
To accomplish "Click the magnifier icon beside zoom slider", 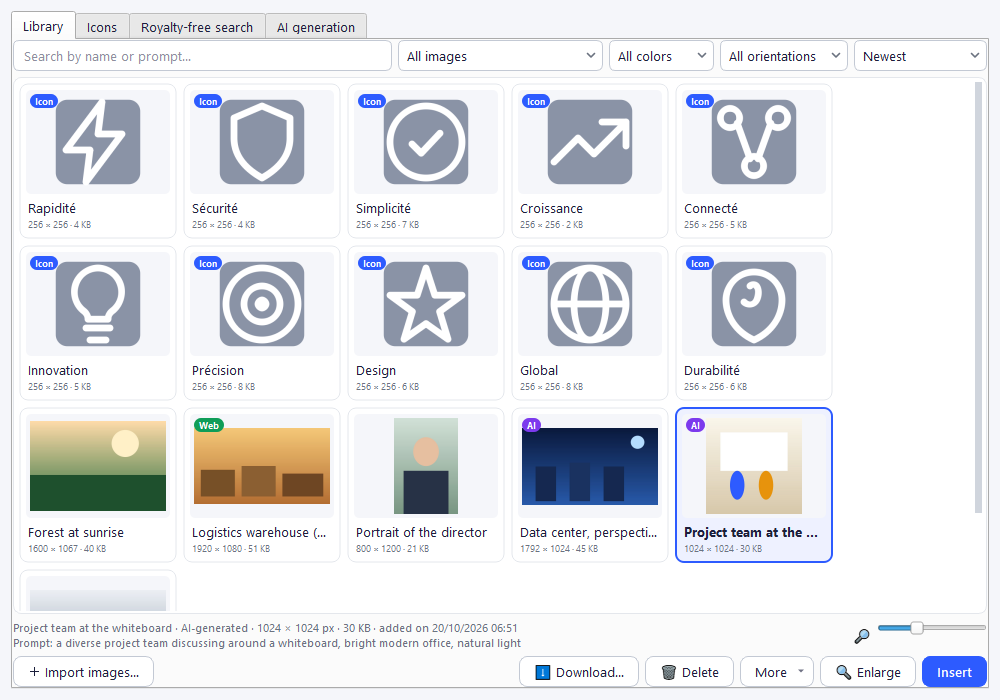I will (x=862, y=636).
